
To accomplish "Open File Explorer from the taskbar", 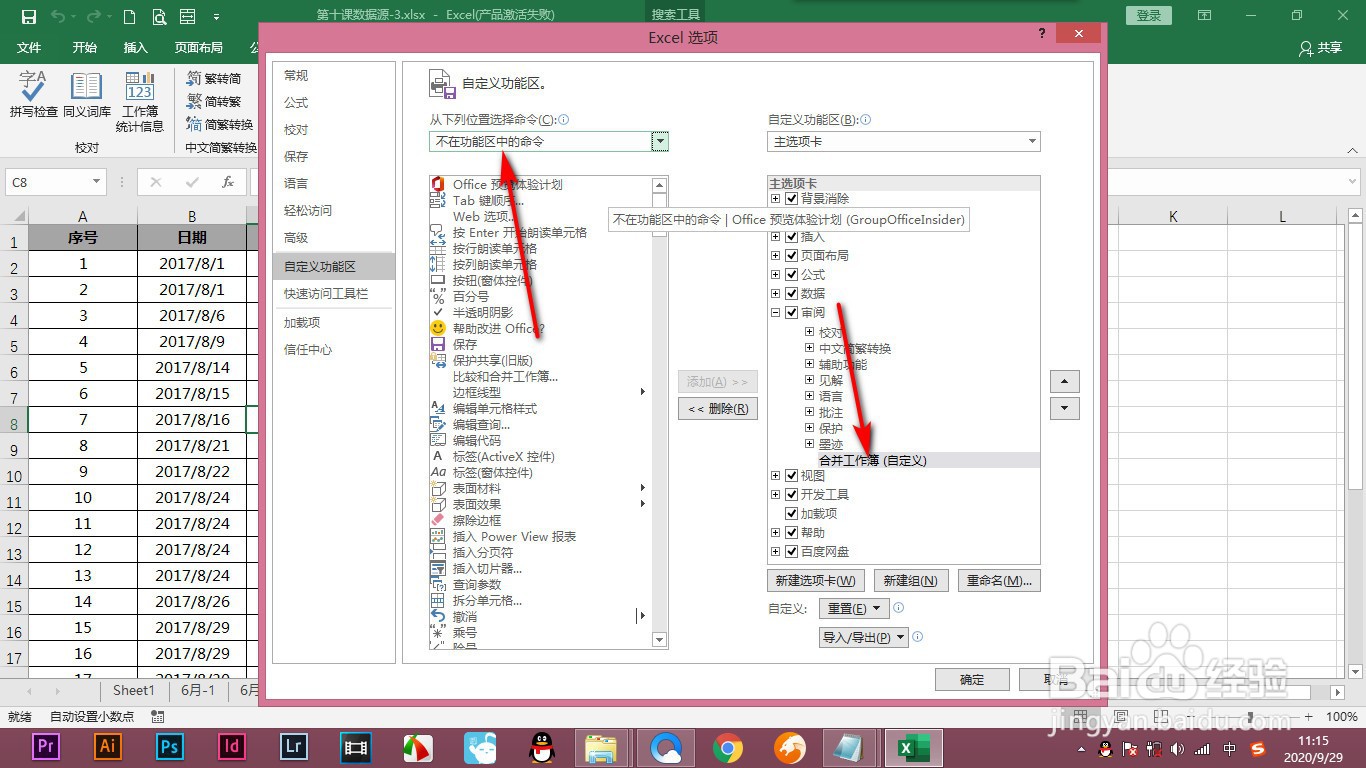I will pos(602,747).
